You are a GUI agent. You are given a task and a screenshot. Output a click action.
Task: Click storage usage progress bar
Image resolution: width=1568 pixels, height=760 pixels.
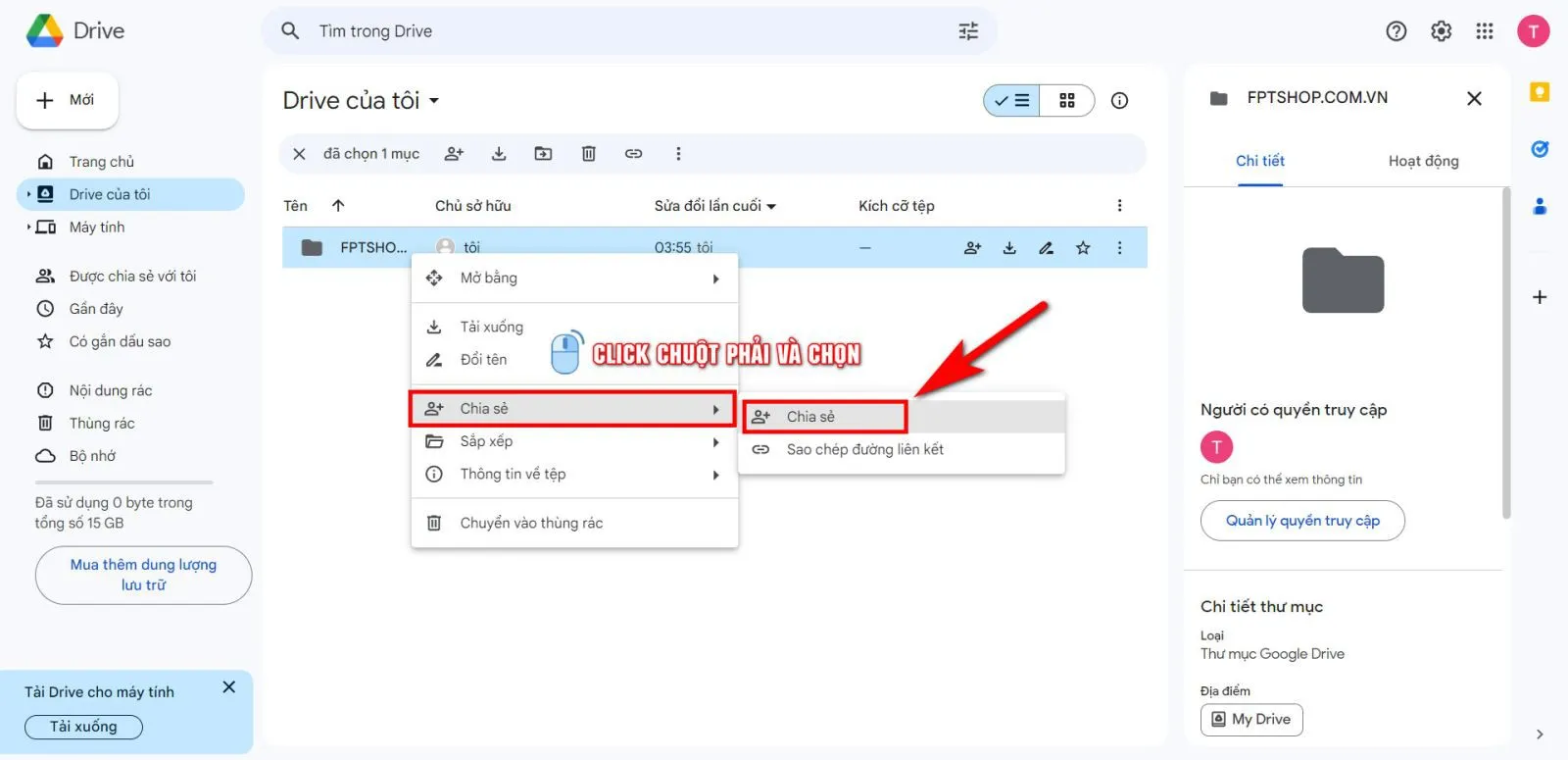(123, 482)
